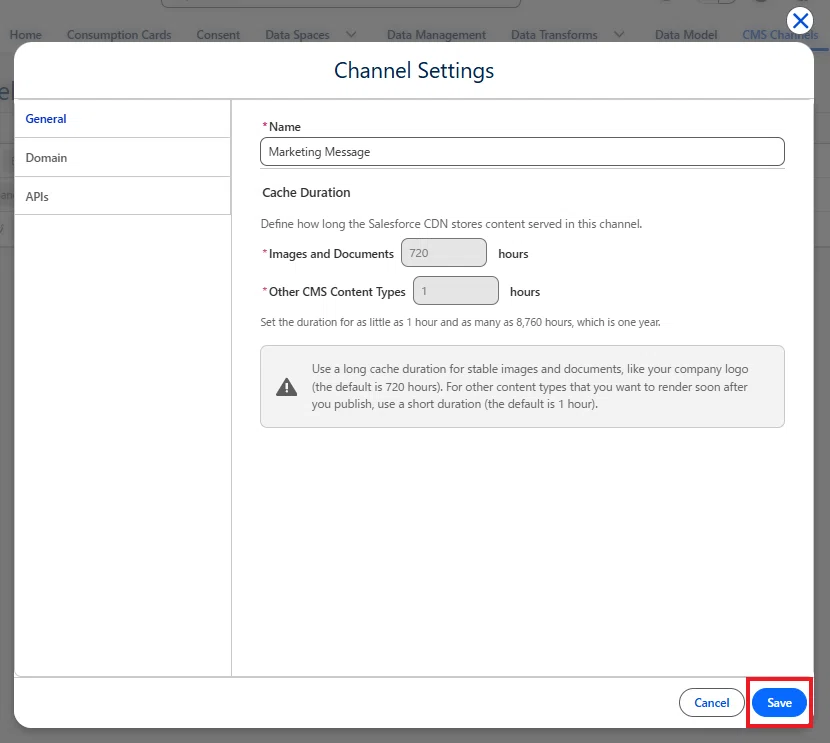Click the warning triangle icon in the info box
The image size is (830, 743).
coord(286,387)
